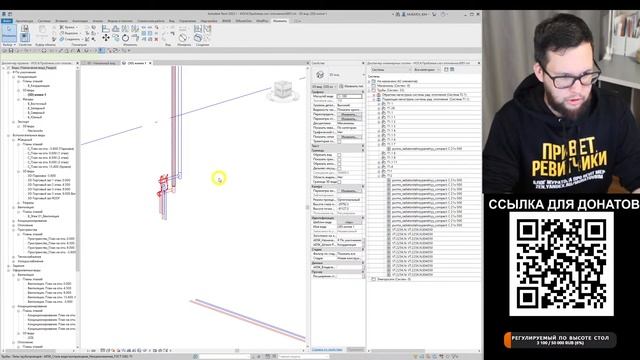640x360 pixels.
Task: Switch to the 'Вставить' ribbon tab
Action: point(62,21)
